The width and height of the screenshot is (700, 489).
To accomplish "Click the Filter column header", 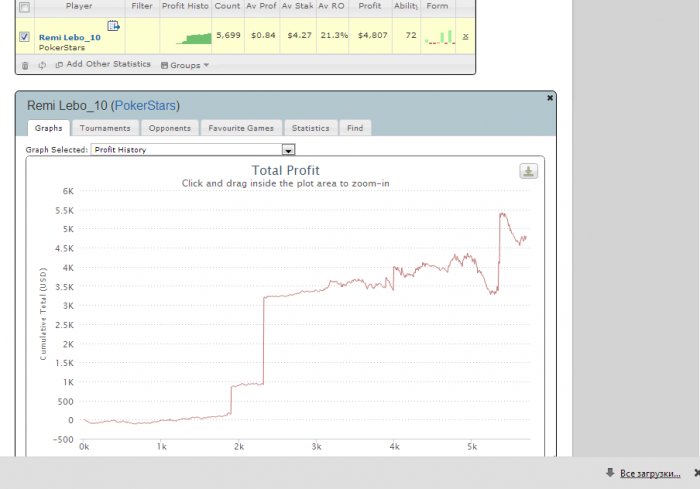I will (x=142, y=6).
